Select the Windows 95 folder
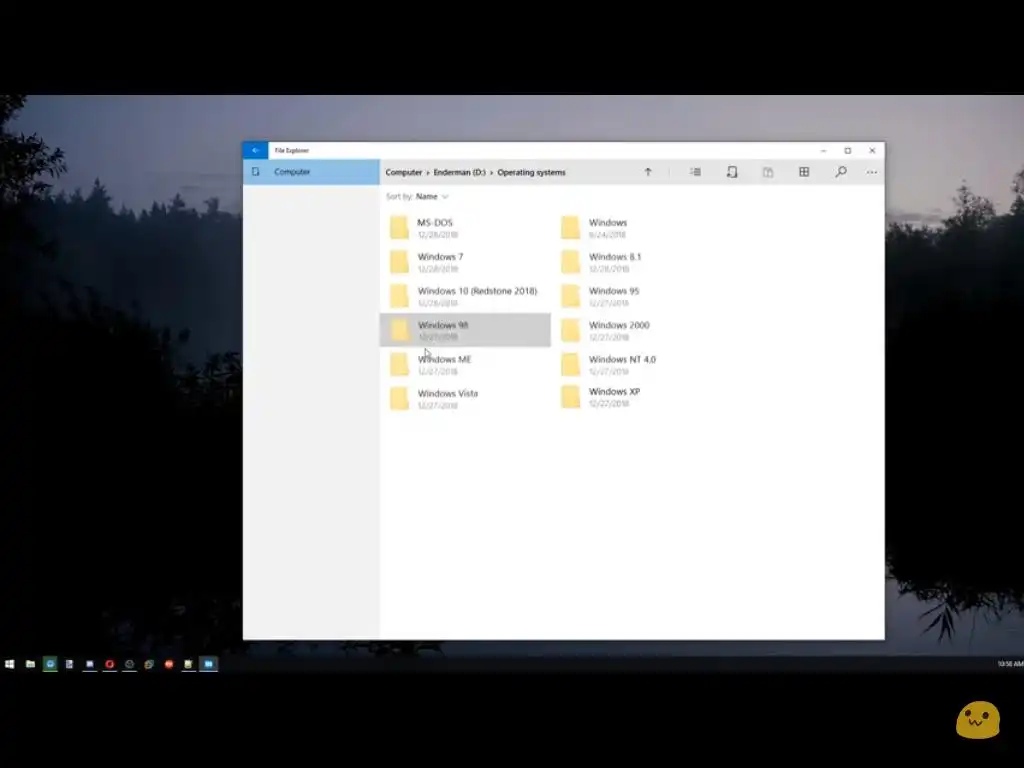Image resolution: width=1024 pixels, height=768 pixels. point(637,296)
